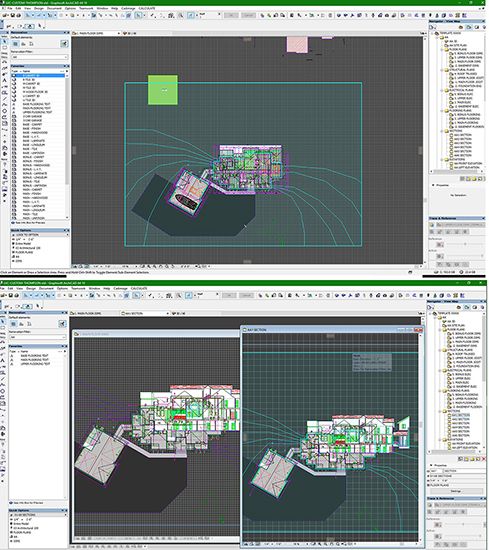Click Print icon in top window toolbar
The width and height of the screenshot is (489, 550).
pos(19,15)
